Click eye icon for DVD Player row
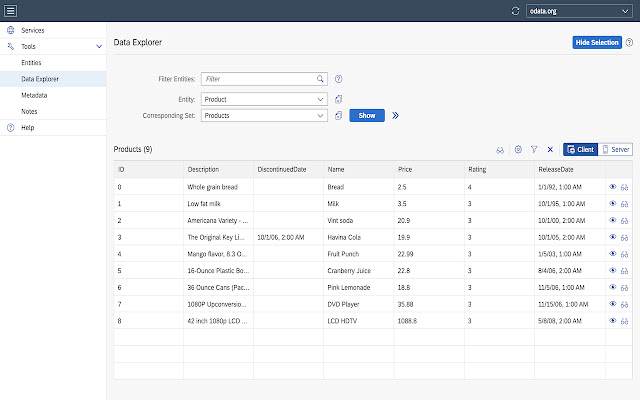This screenshot has height=400, width=640. (x=612, y=304)
